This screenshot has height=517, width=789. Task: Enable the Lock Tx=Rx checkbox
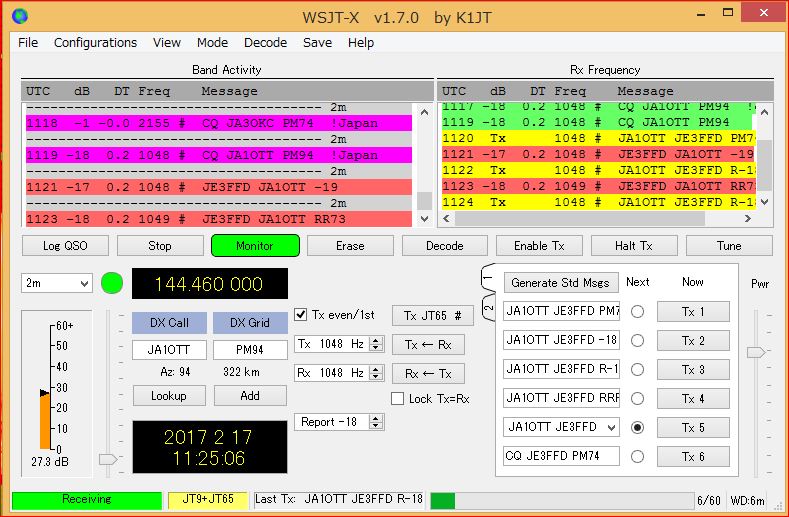tap(398, 399)
